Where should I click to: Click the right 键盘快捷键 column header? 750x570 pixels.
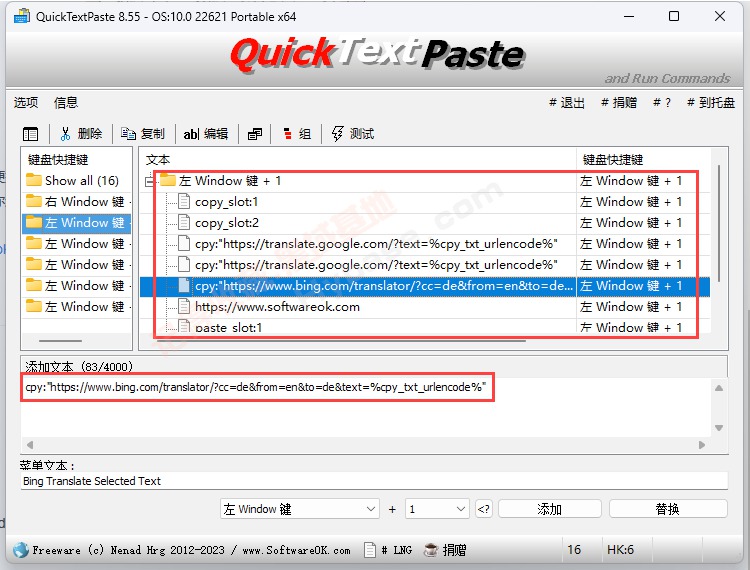point(643,160)
